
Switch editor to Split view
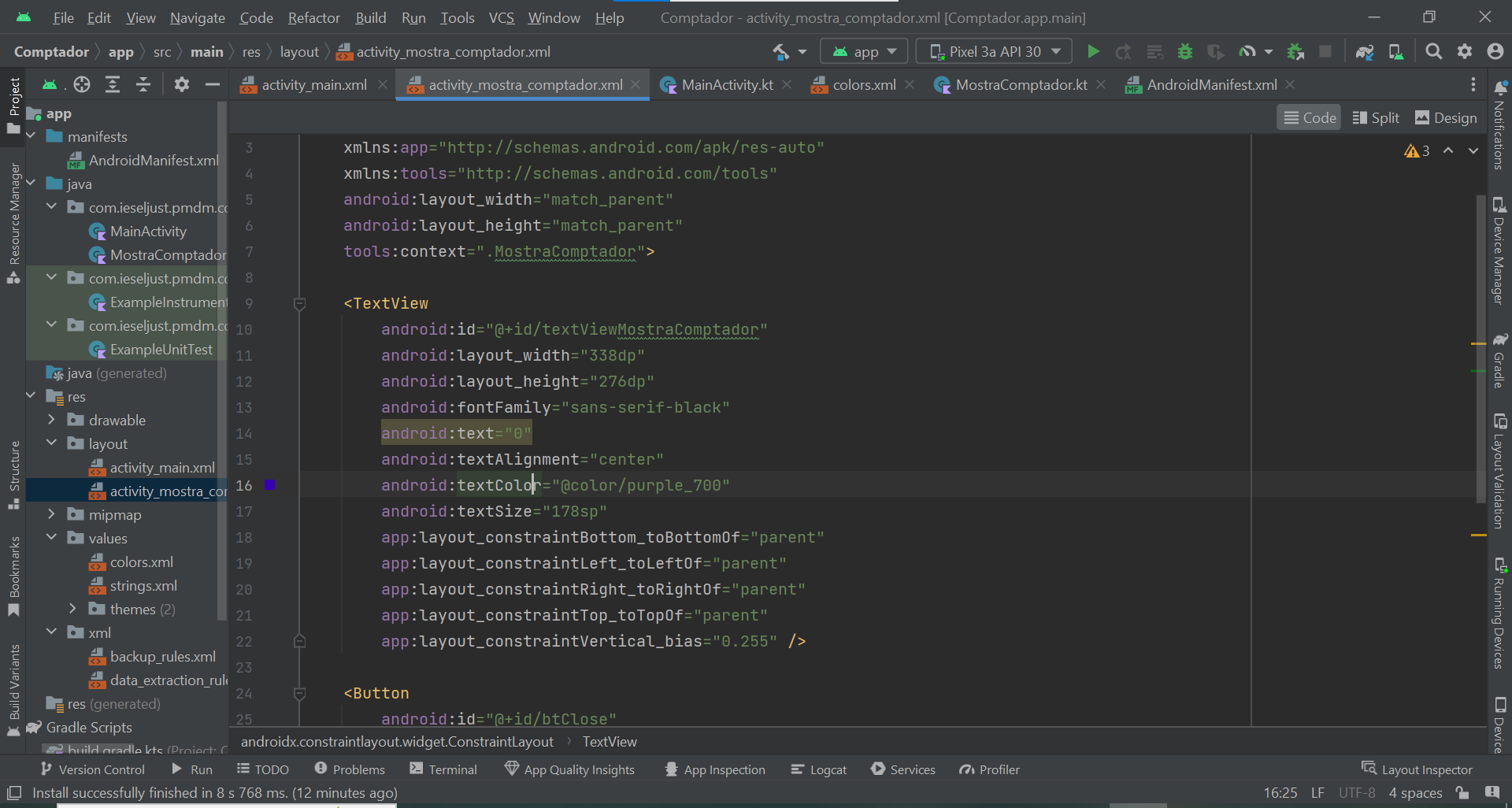(x=1376, y=117)
